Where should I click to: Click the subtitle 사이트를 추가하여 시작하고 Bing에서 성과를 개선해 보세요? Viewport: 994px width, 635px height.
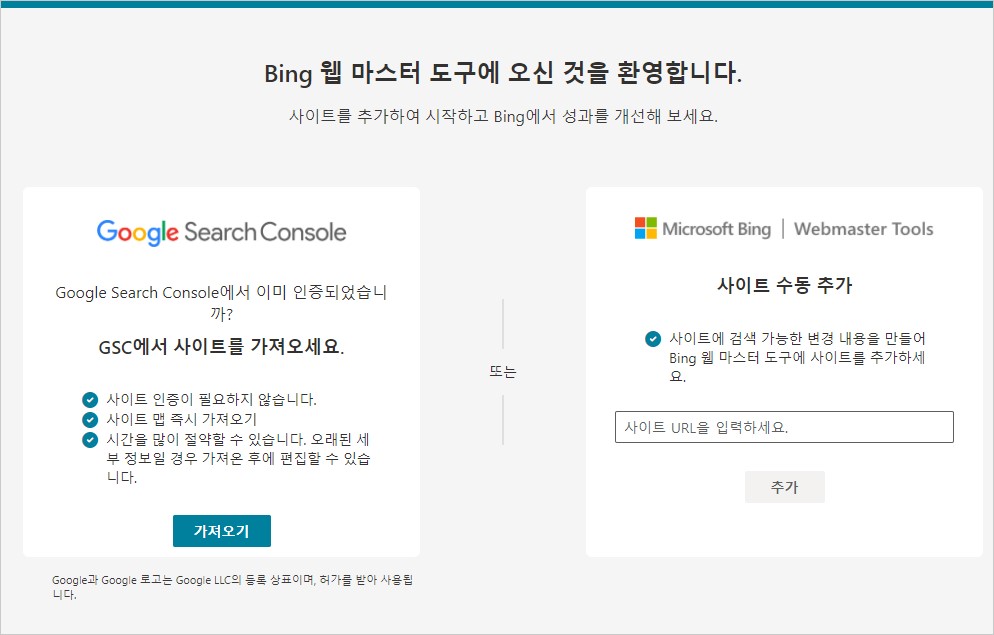[503, 116]
